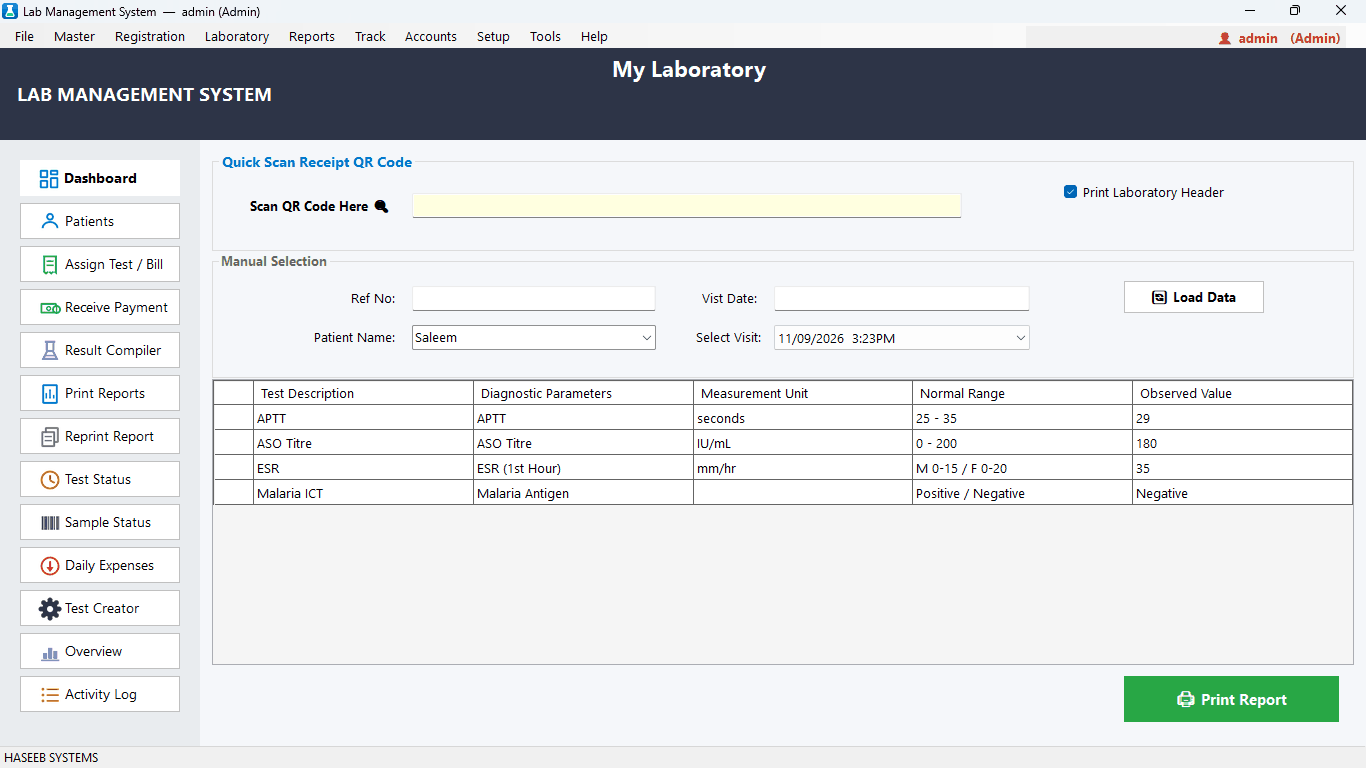The height and width of the screenshot is (768, 1366).
Task: Click the Observed Value column header
Action: [1242, 393]
